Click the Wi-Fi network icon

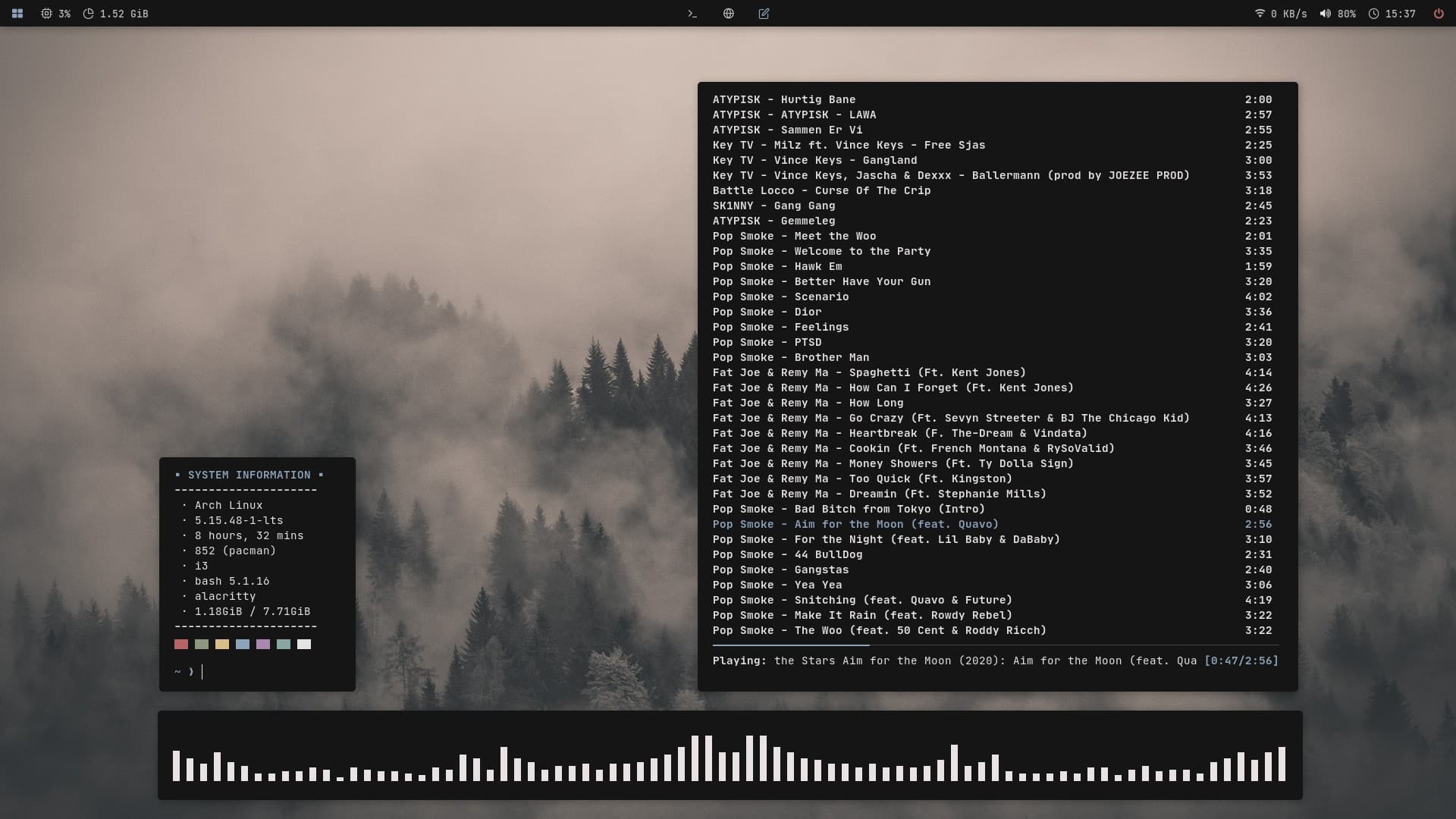[x=1260, y=14]
